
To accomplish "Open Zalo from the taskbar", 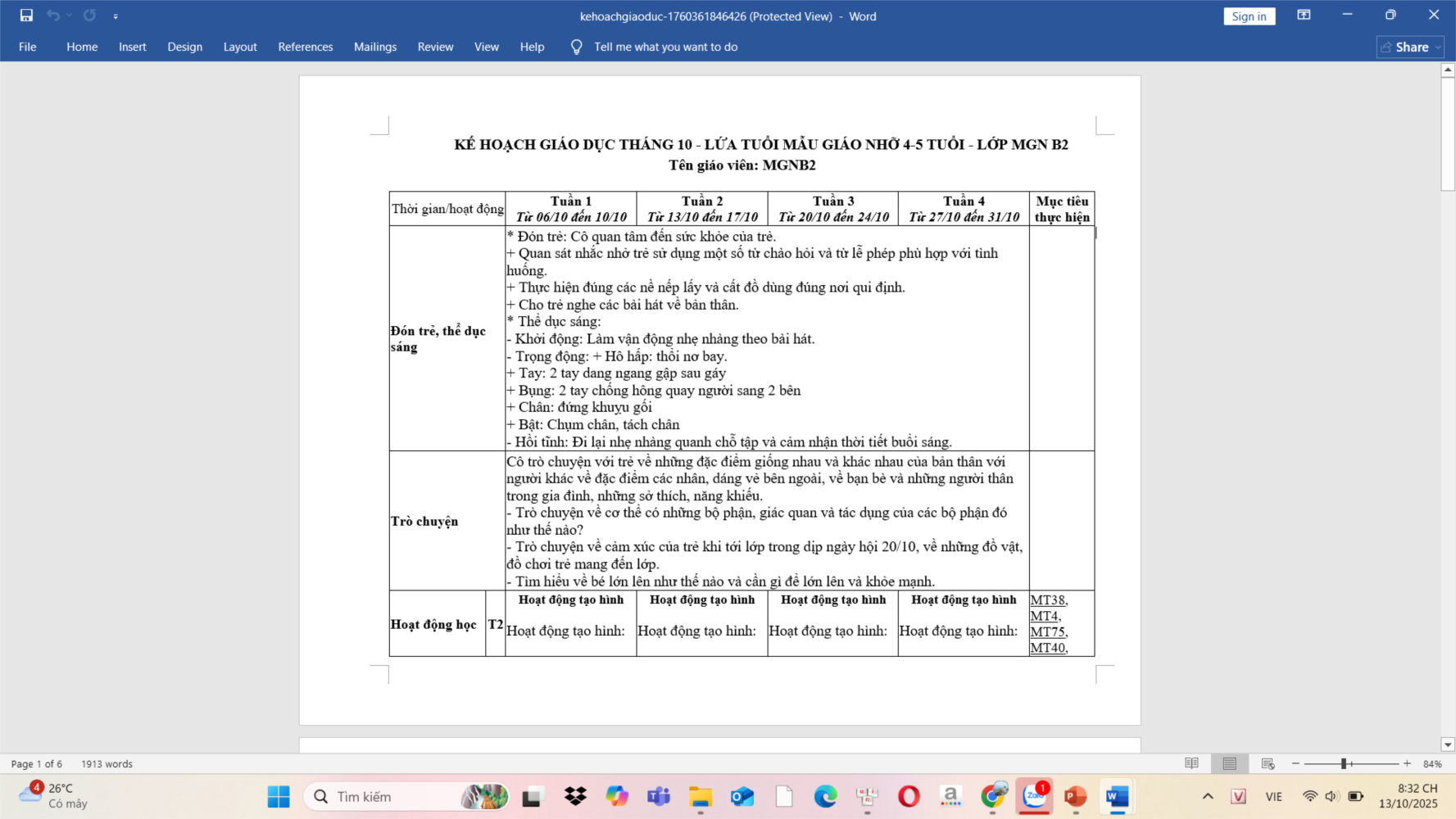I will pos(1034,796).
